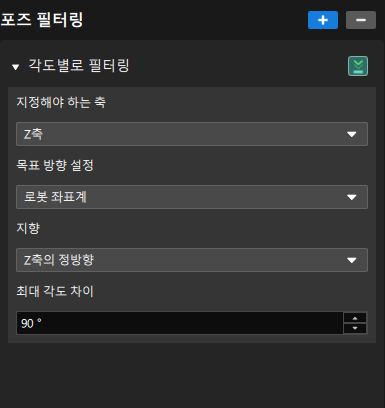Collapse the 각도별로 필터링 section triangle

tap(15, 67)
